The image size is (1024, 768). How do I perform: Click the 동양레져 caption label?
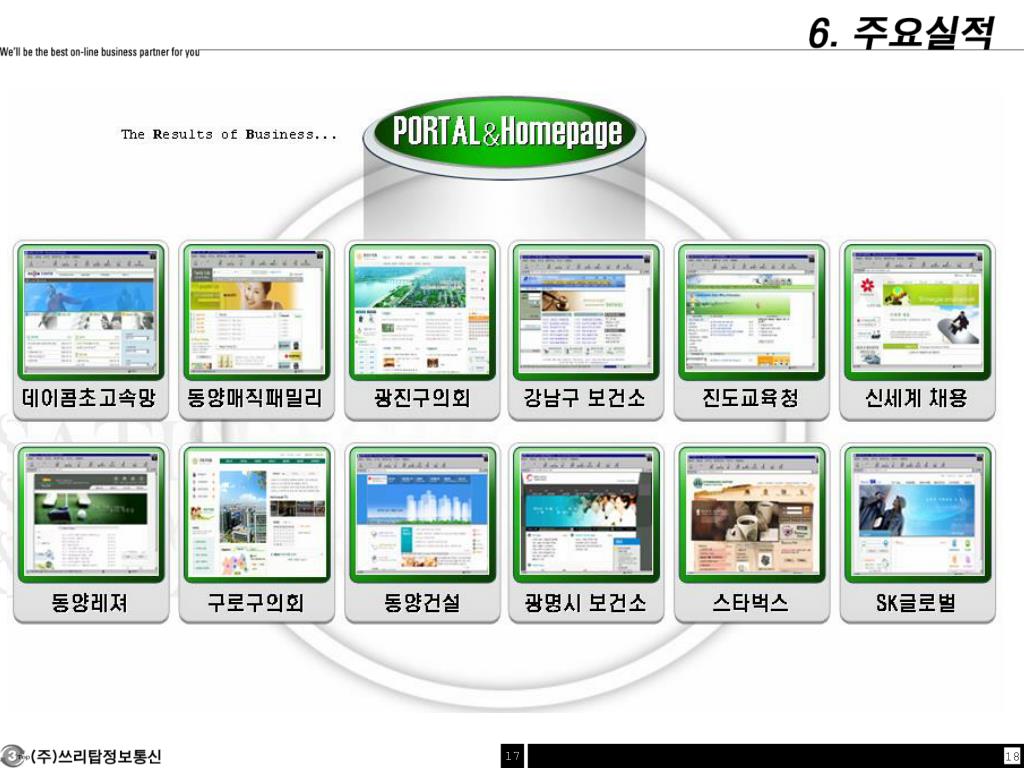click(x=89, y=602)
